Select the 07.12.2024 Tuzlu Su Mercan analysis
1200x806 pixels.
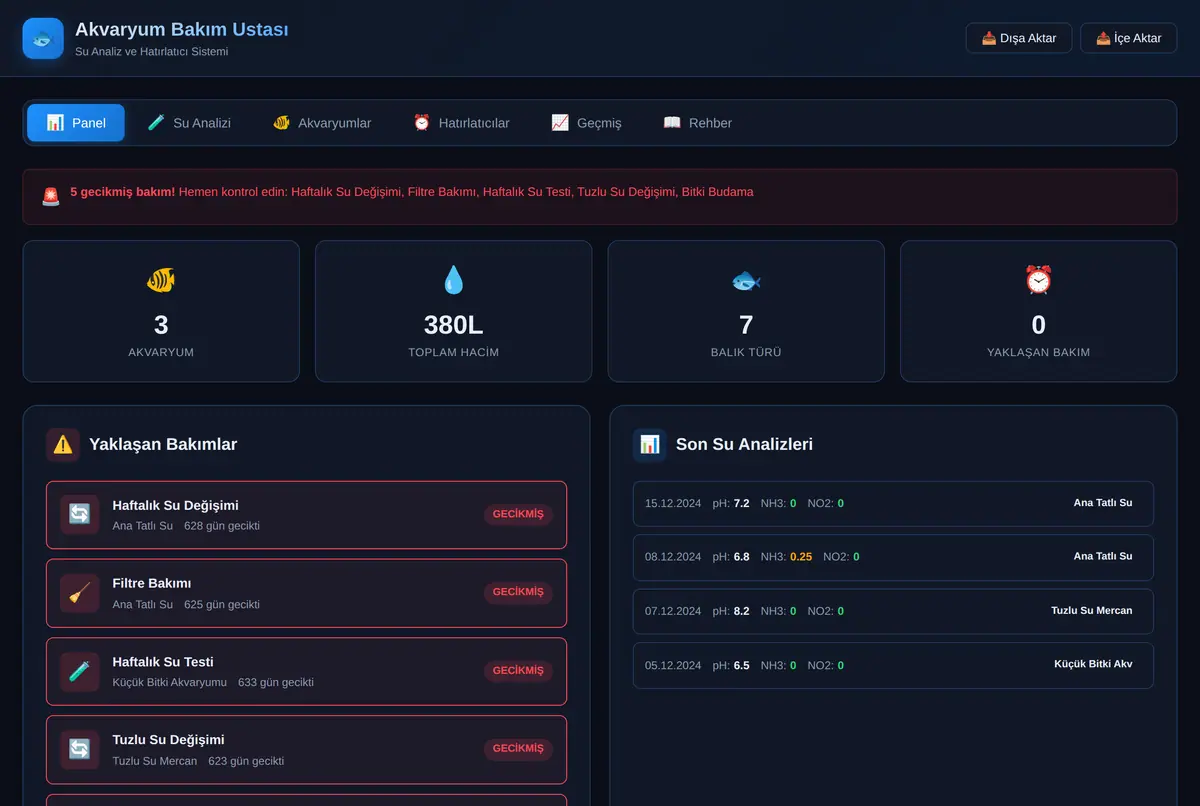pos(893,611)
